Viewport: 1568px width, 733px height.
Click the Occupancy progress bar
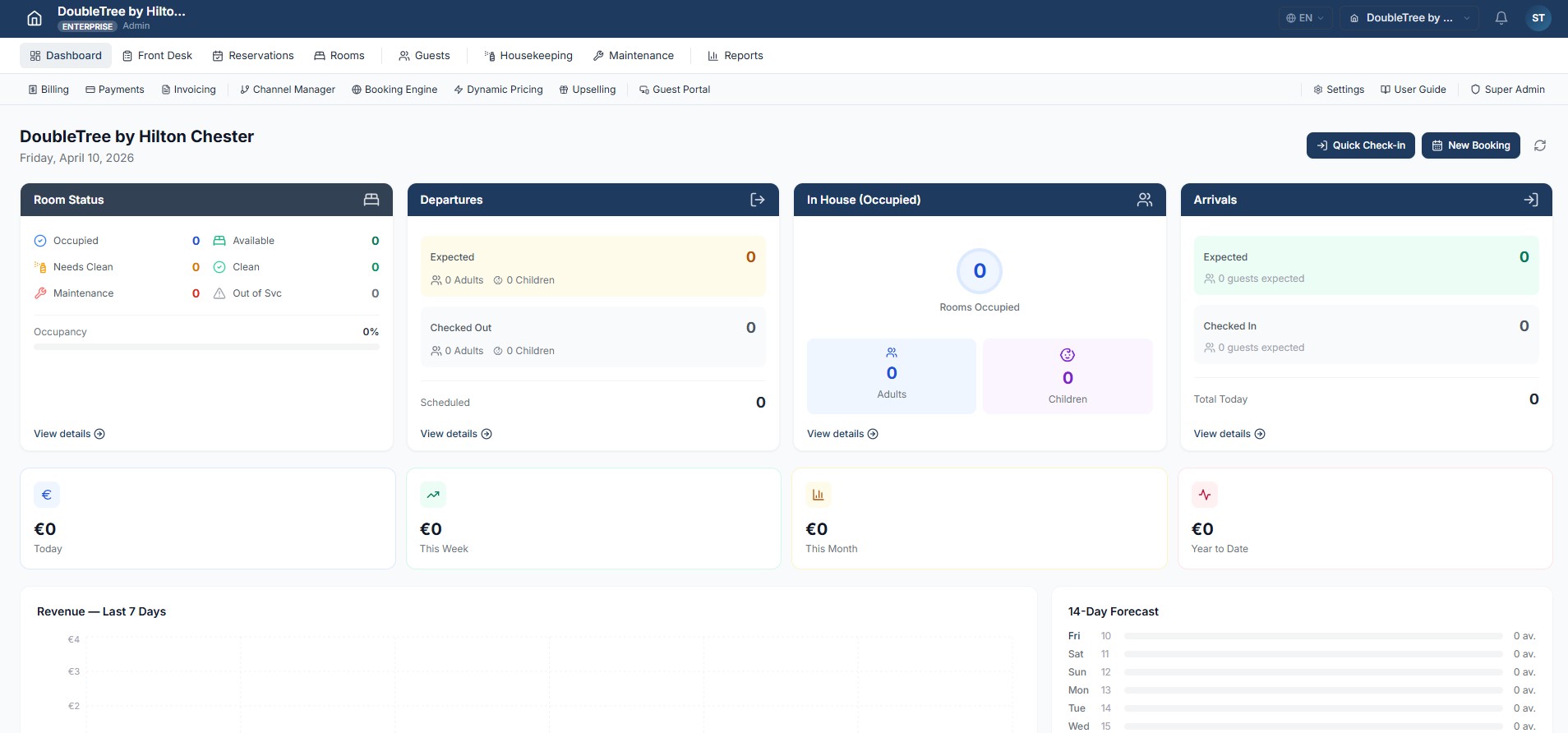206,348
